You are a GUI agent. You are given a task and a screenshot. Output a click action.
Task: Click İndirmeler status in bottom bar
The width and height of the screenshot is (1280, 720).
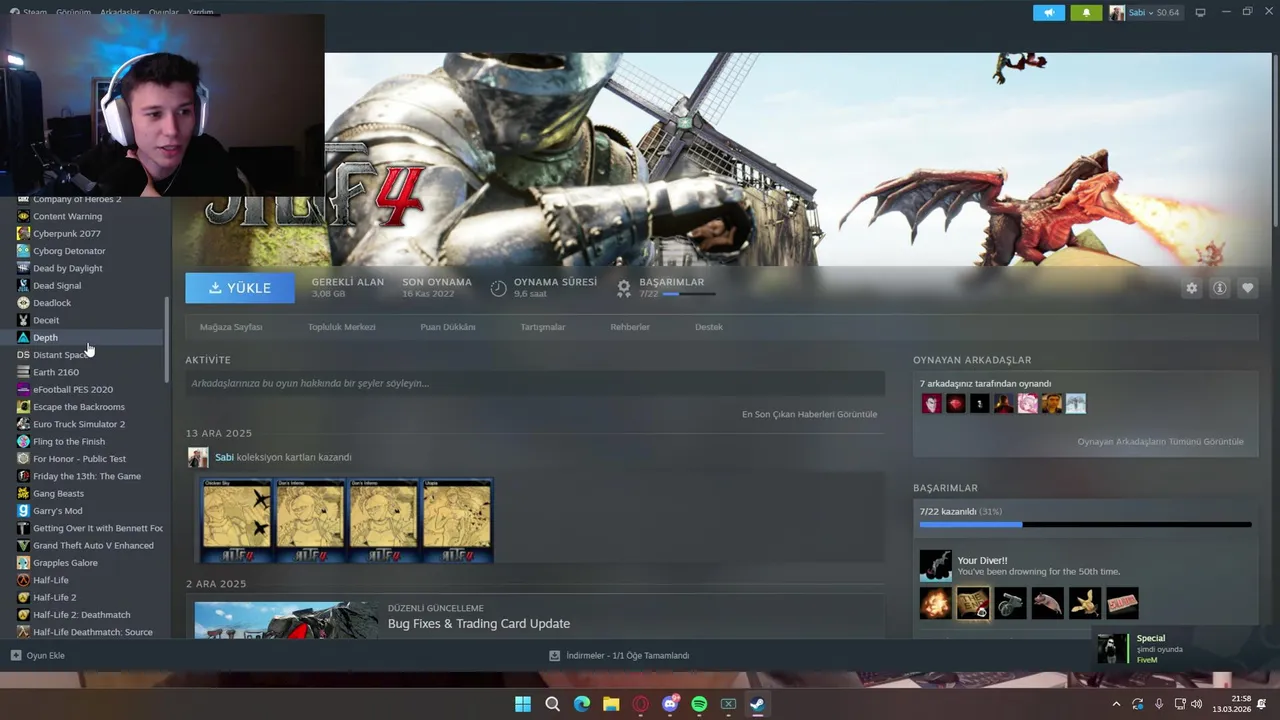click(619, 656)
